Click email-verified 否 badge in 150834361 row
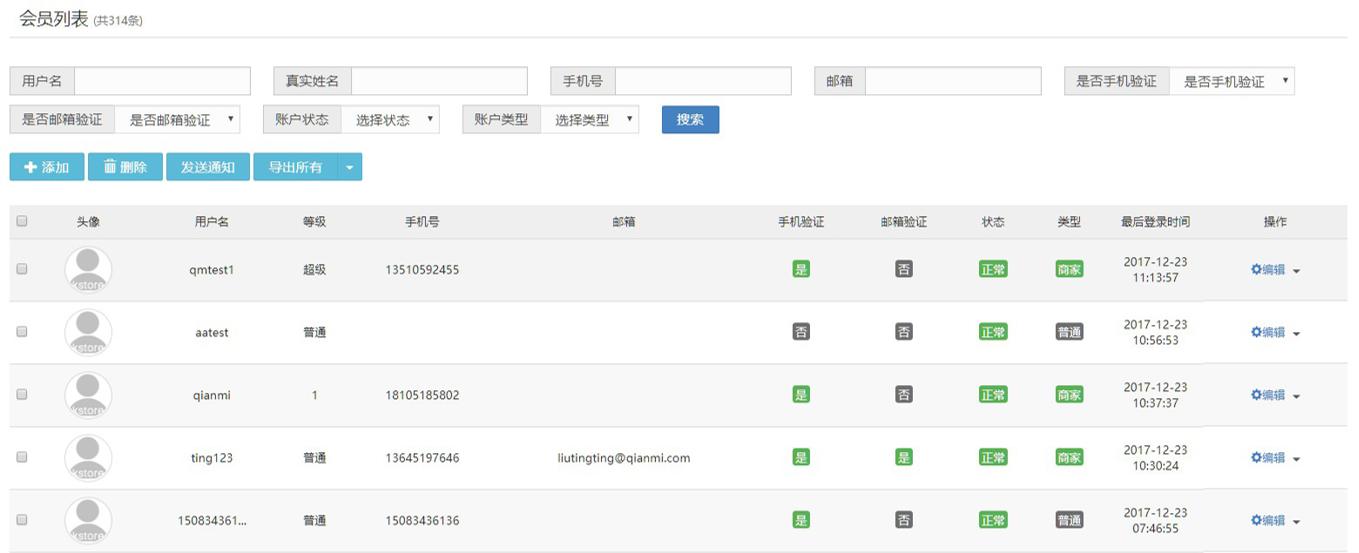Image resolution: width=1359 pixels, height=553 pixels. tap(904, 520)
